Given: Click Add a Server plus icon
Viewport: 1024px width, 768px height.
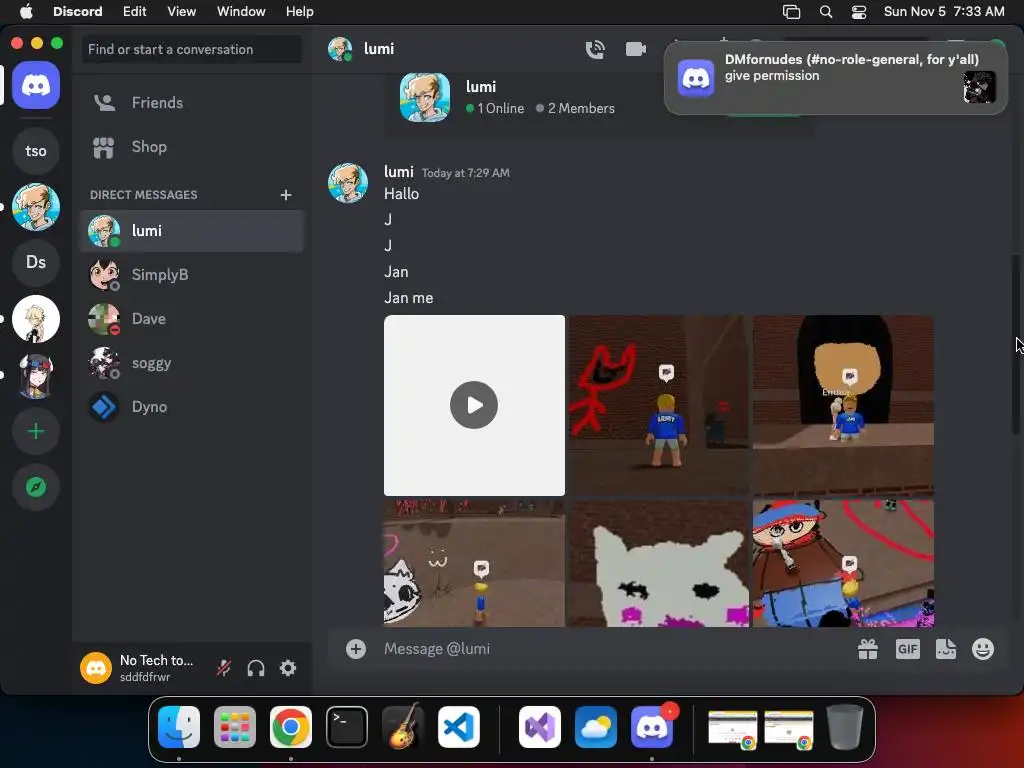Looking at the screenshot, I should pyautogui.click(x=36, y=431).
